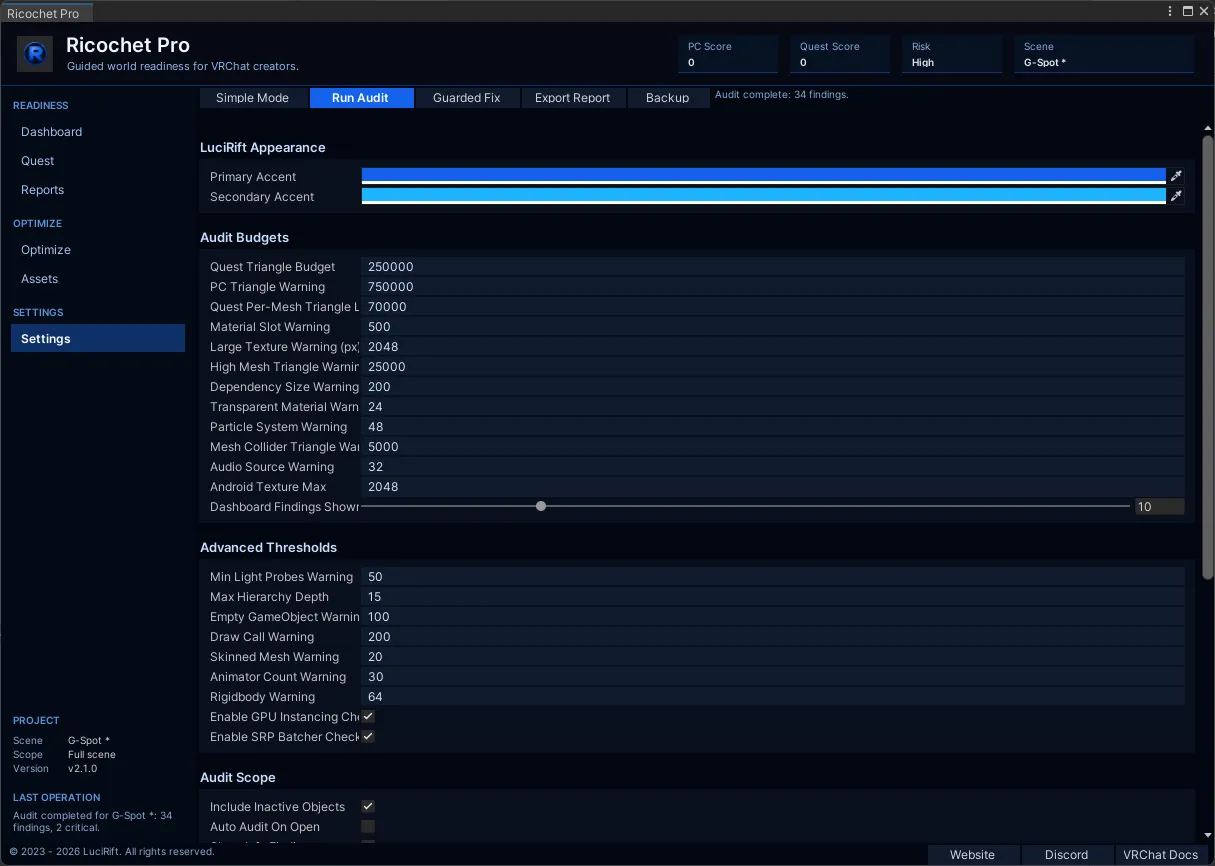Open VRChat Docs
Screen dimensions: 1215x866
1160,855
